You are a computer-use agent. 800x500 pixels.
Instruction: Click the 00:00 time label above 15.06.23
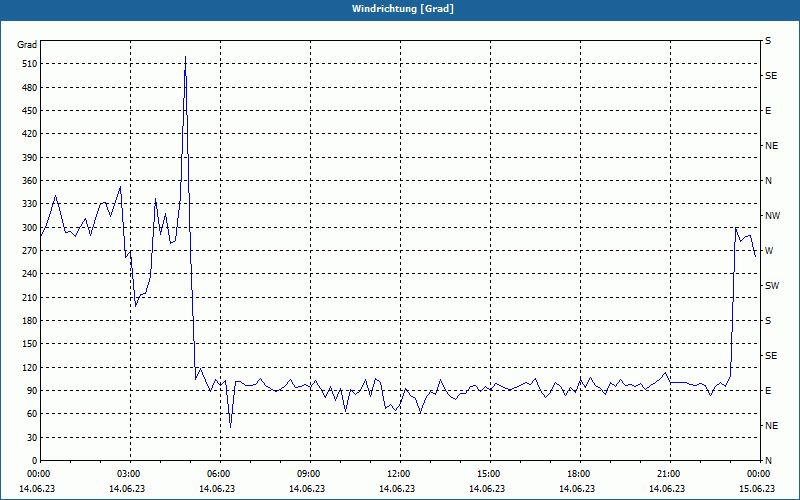pos(759,474)
